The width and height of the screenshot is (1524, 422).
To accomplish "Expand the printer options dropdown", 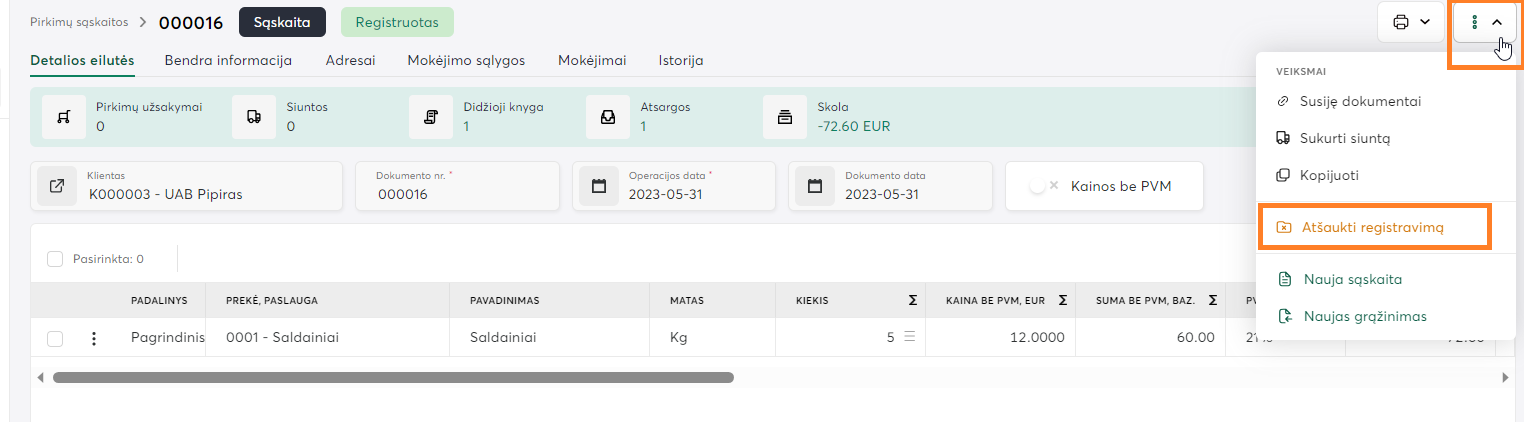I will pyautogui.click(x=1410, y=21).
